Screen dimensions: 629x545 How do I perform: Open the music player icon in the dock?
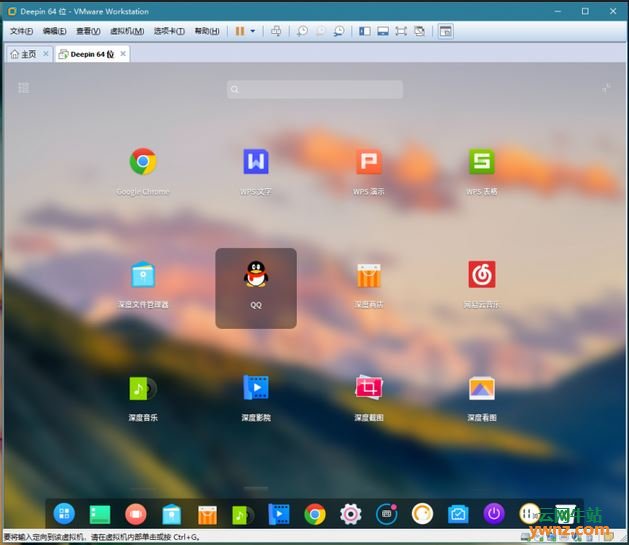click(243, 515)
